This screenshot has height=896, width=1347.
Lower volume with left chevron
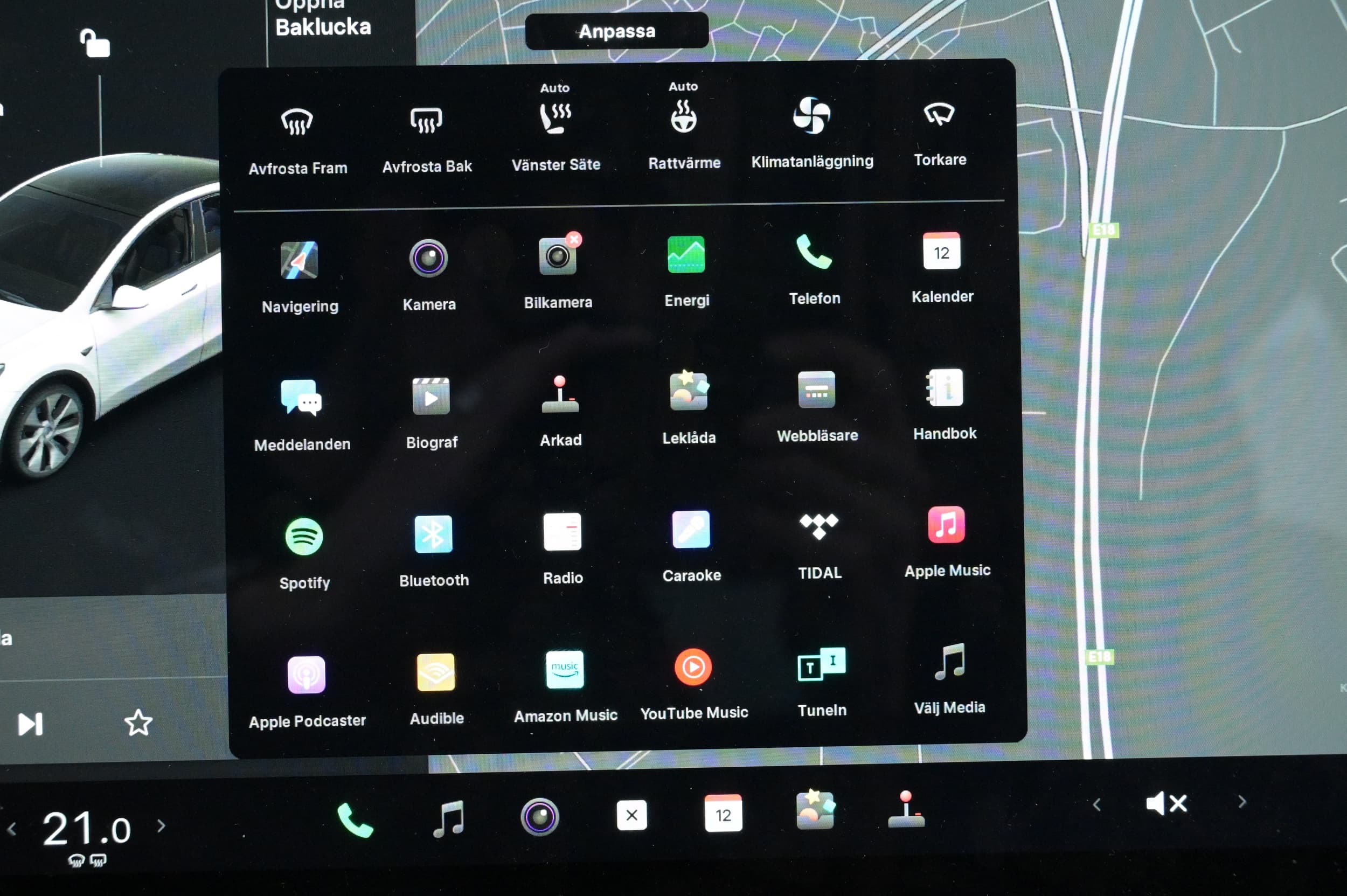click(x=1096, y=804)
